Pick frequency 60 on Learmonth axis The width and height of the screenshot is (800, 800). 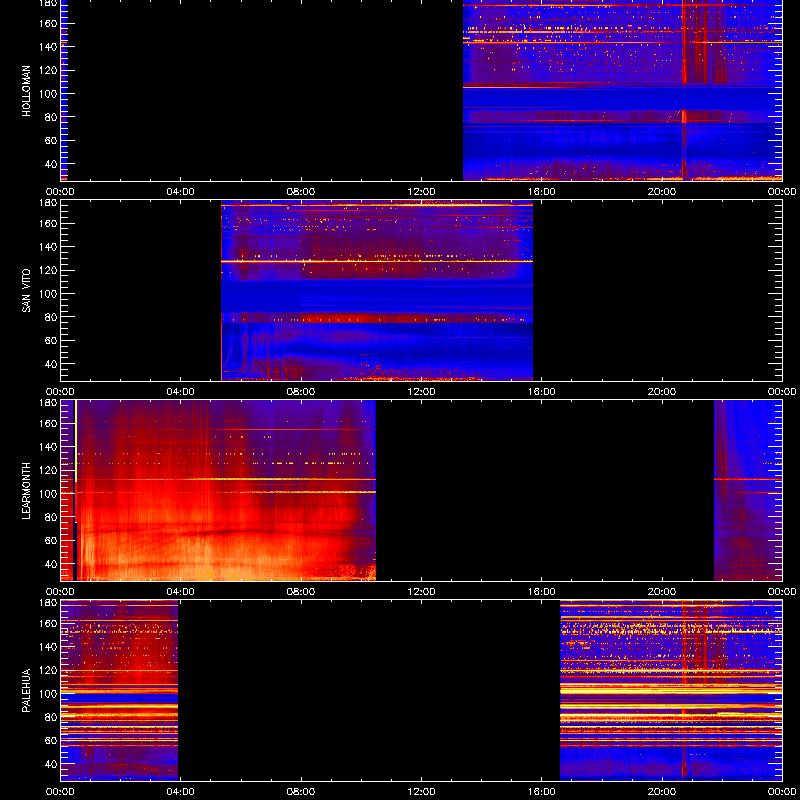click(x=52, y=540)
